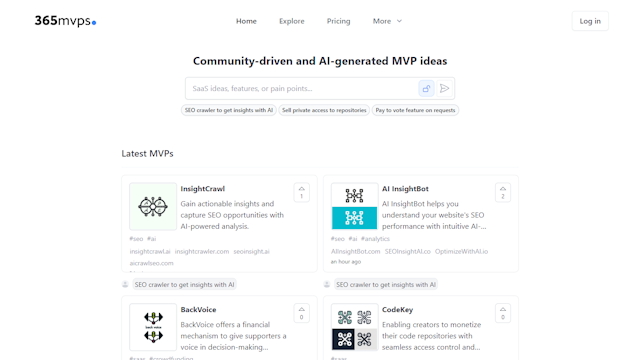
Task: Open the InsightCrawl card title
Action: pyautogui.click(x=202, y=189)
